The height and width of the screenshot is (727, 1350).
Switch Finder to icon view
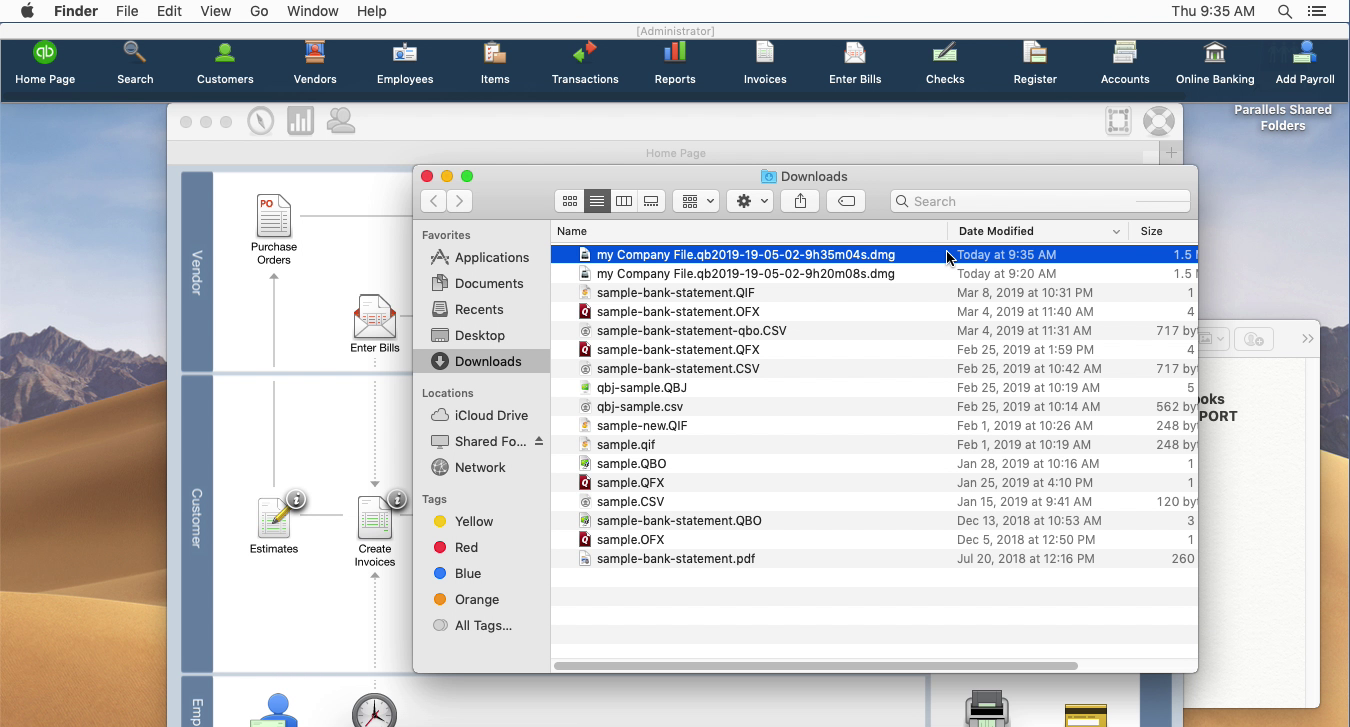pyautogui.click(x=570, y=201)
